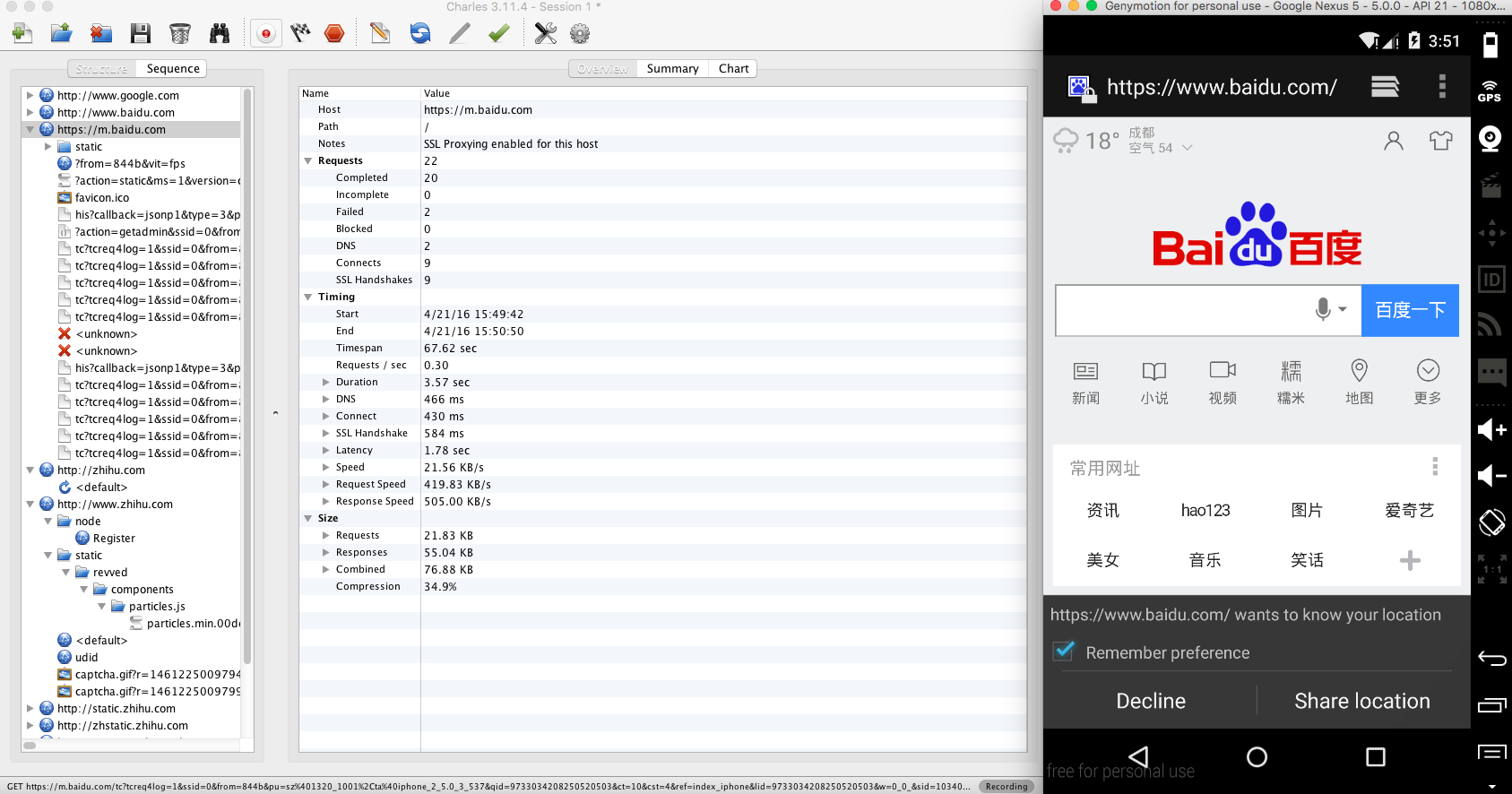The width and height of the screenshot is (1512, 794).
Task: Toggle the Remember preference checkbox
Action: 1064,652
